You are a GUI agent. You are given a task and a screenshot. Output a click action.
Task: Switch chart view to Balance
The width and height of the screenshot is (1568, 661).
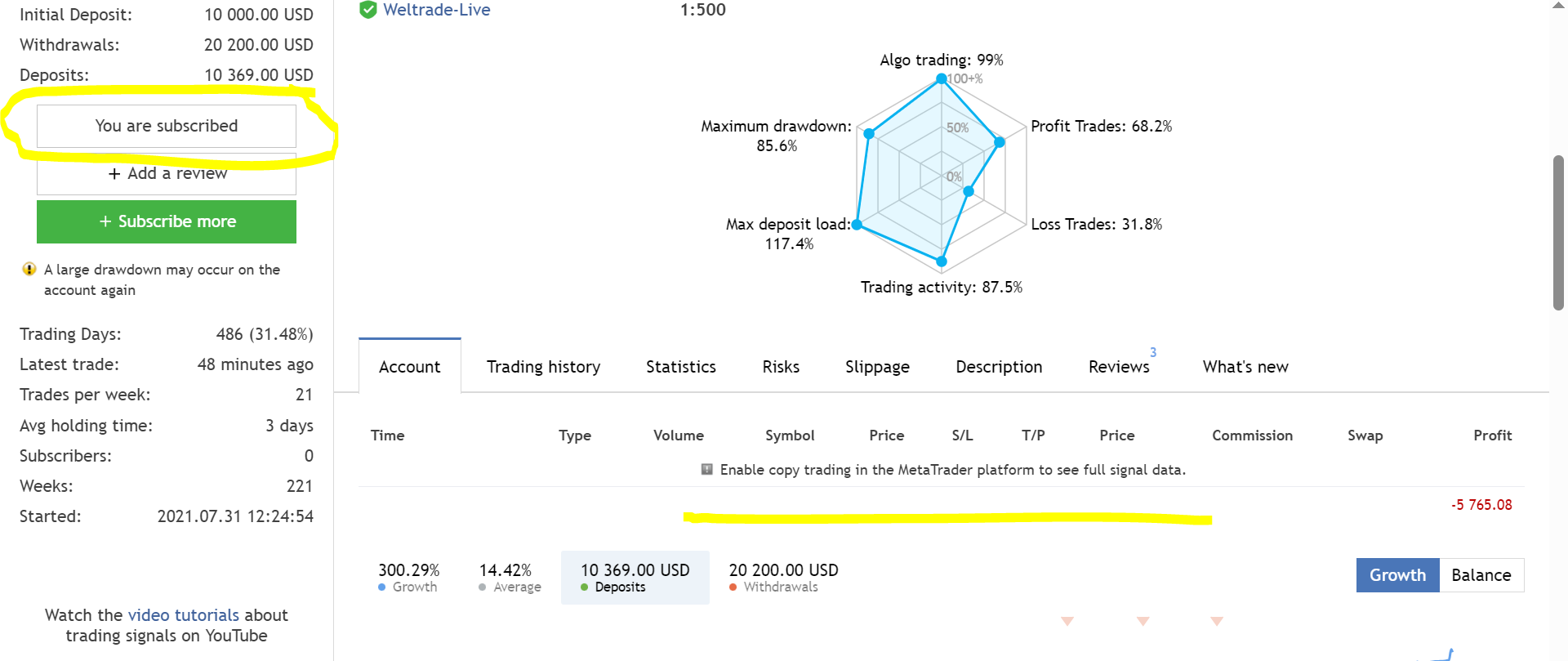click(x=1481, y=575)
